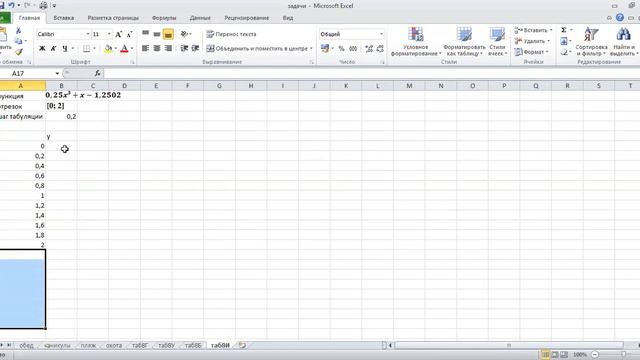
Task: Open Excel Help question mark
Action: 620,18
